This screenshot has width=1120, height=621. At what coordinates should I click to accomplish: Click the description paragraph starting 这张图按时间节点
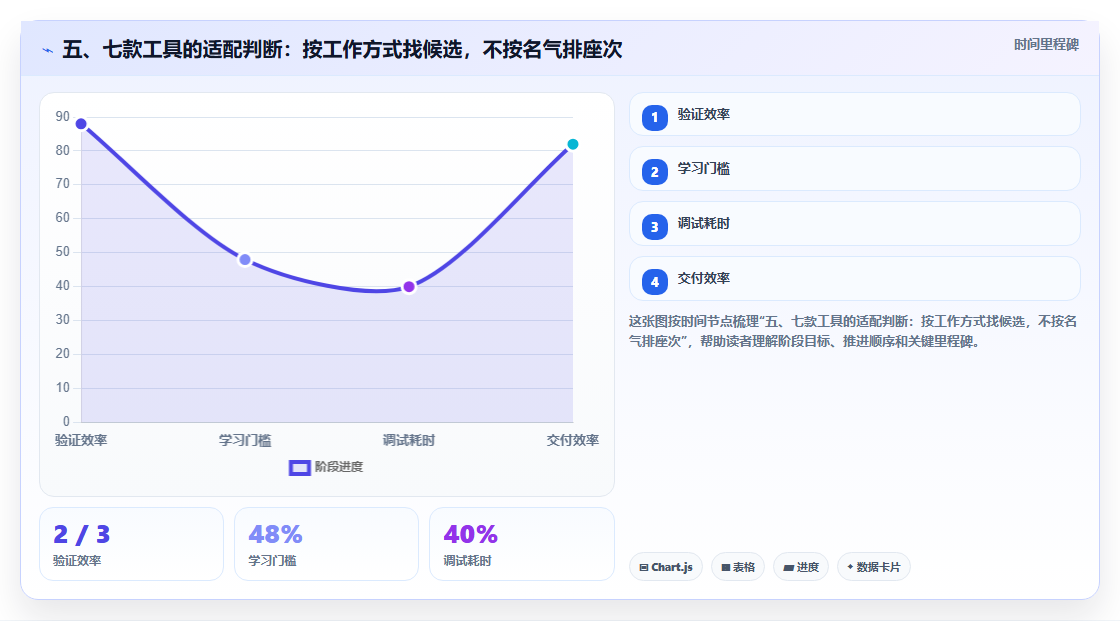pos(853,331)
